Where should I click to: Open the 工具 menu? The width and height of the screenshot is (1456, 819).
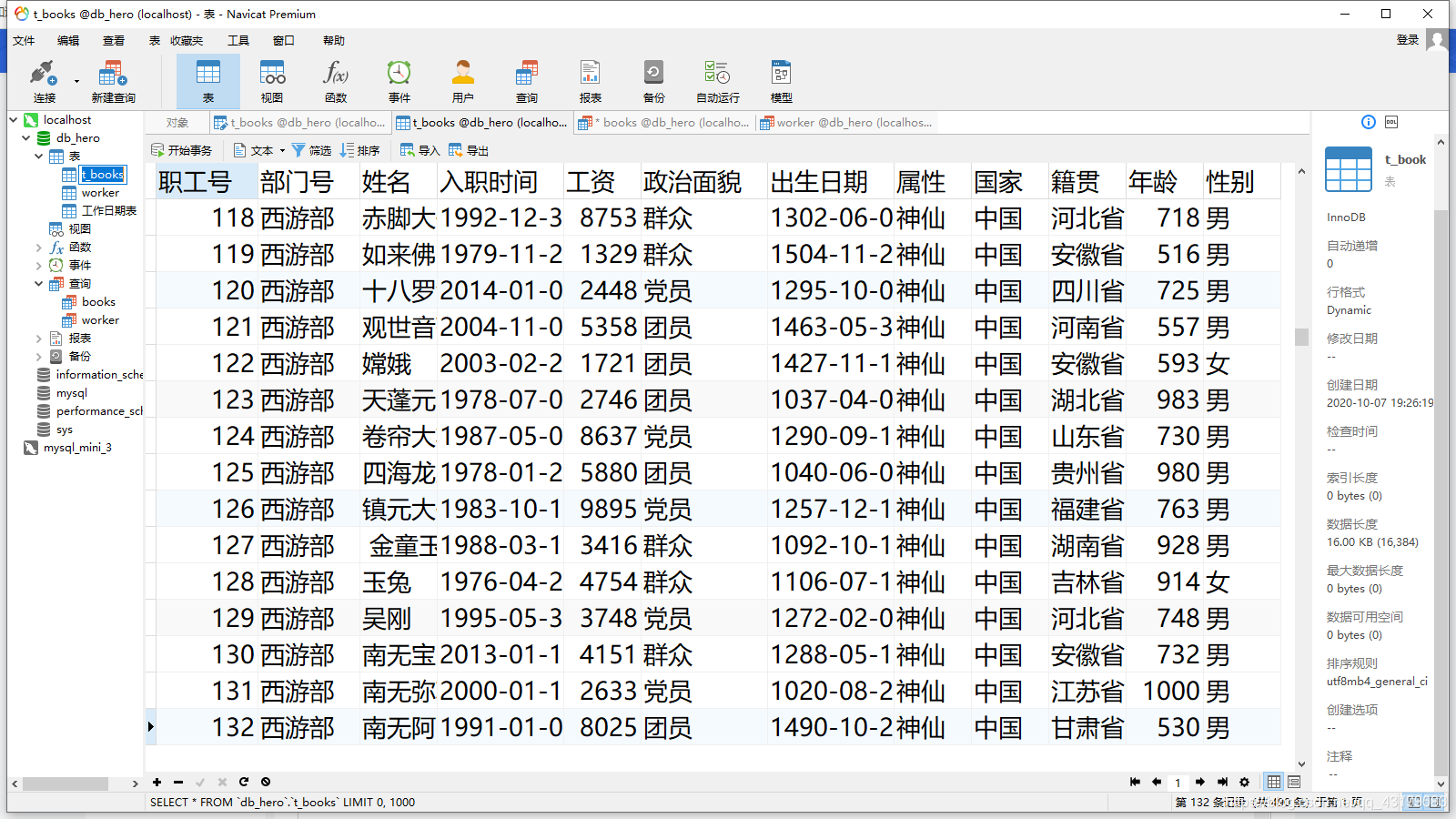(x=238, y=40)
